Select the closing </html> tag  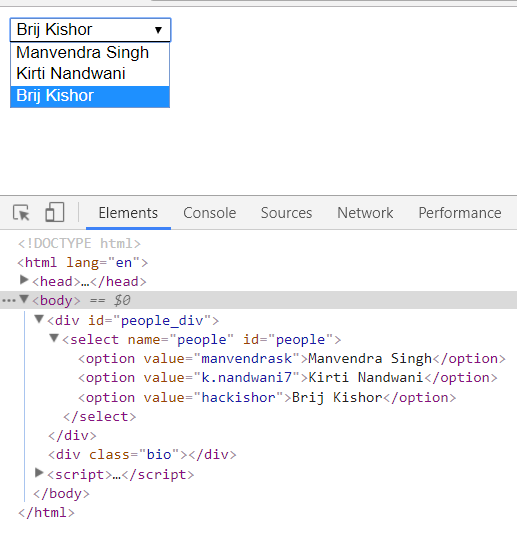(46, 512)
